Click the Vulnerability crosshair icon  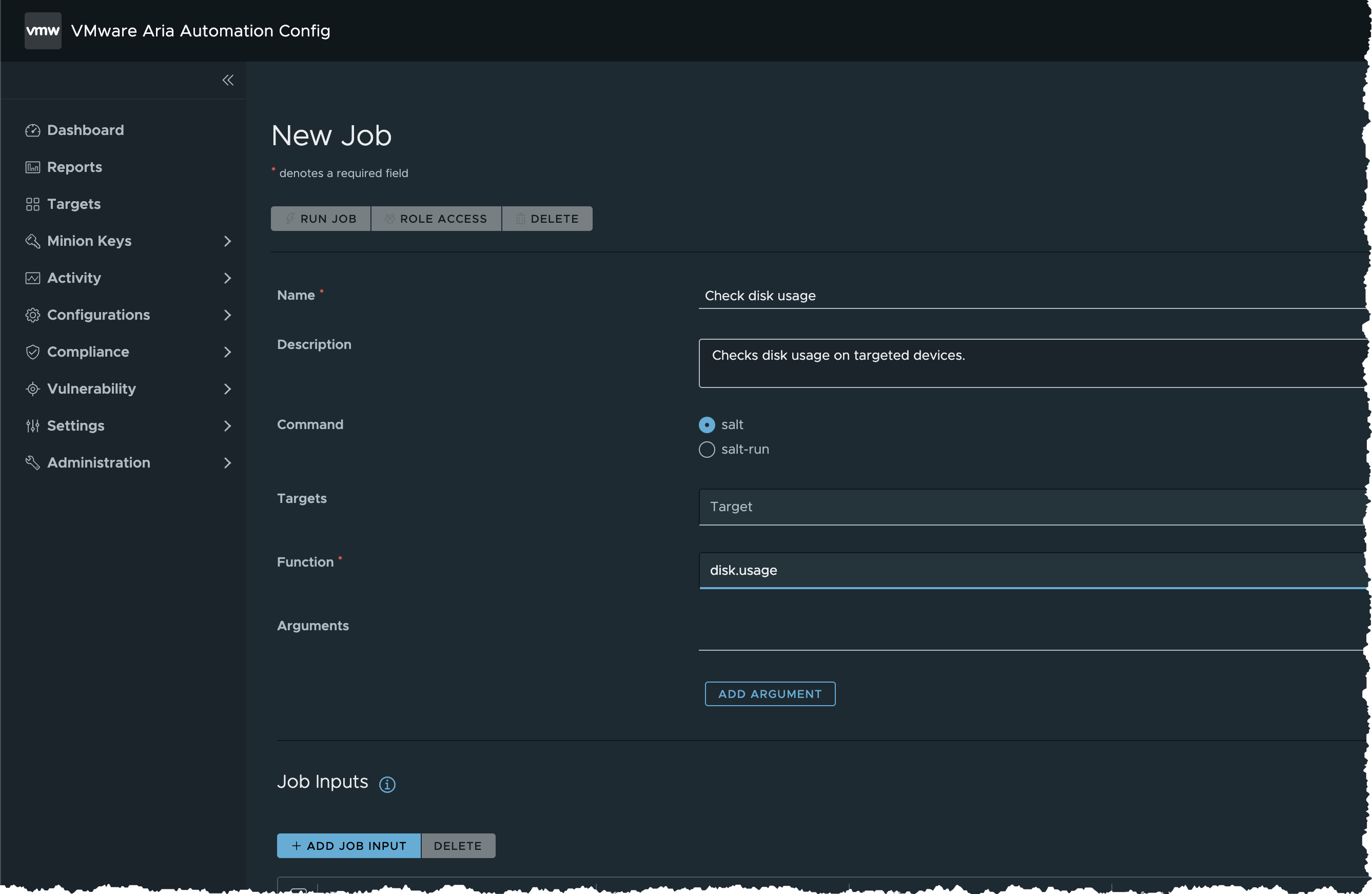[33, 388]
